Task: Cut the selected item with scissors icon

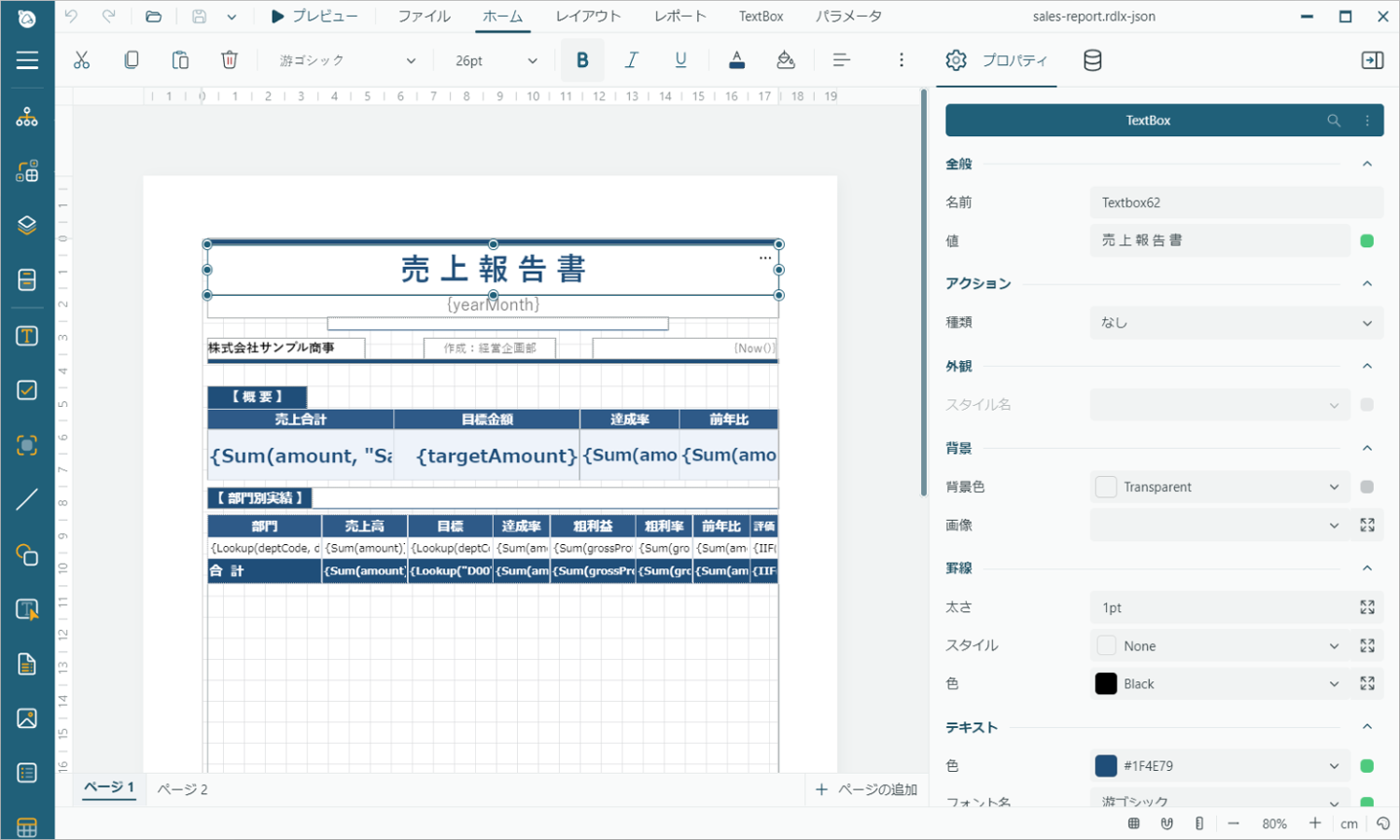Action: [x=82, y=60]
